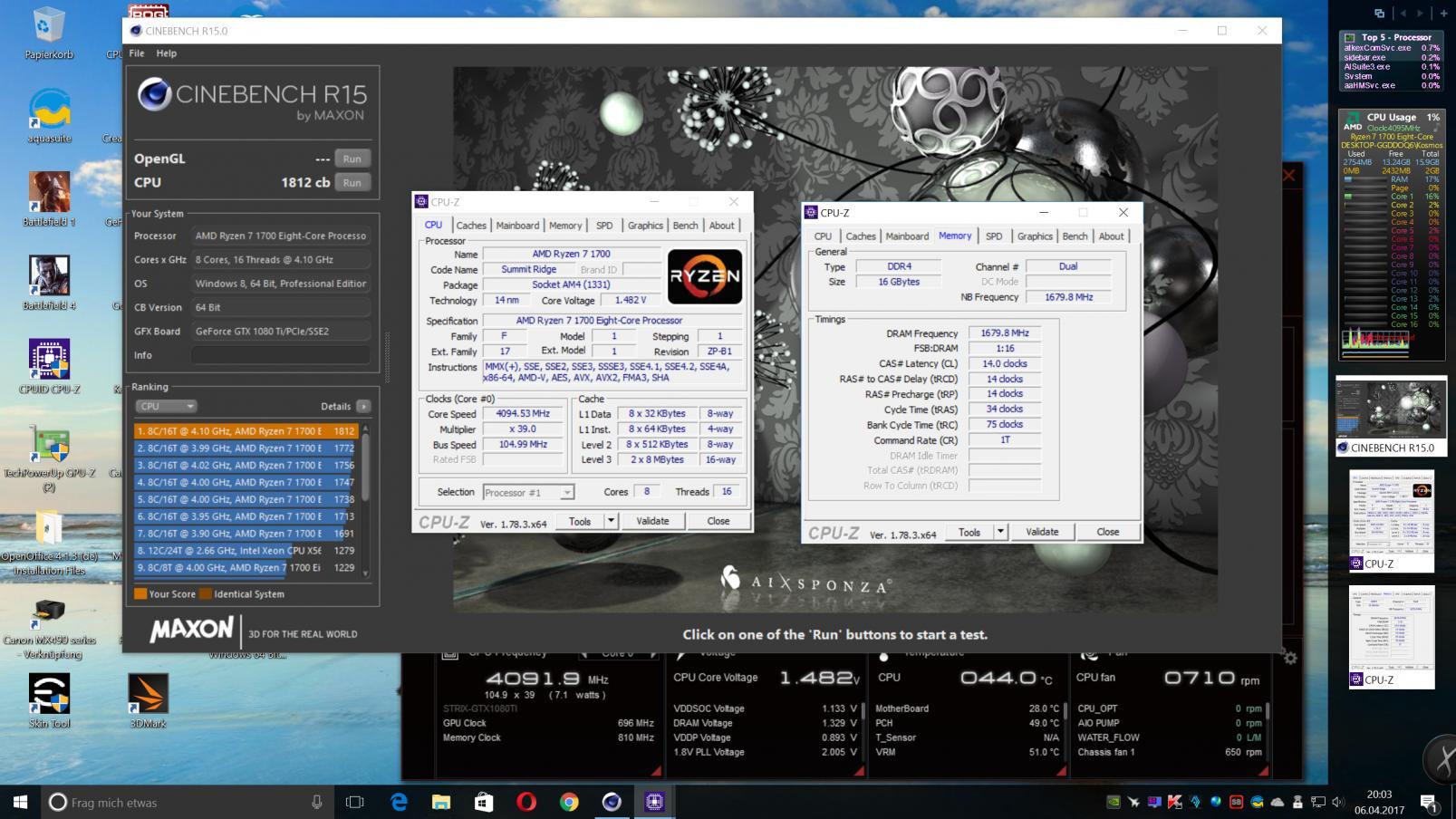Click Tools button in left CPU-Z window
1456x819 pixels.
coord(580,521)
